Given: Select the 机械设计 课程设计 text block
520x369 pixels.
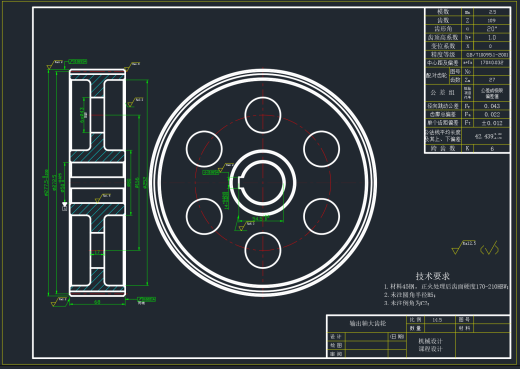Looking at the screenshot, I should coord(430,345).
